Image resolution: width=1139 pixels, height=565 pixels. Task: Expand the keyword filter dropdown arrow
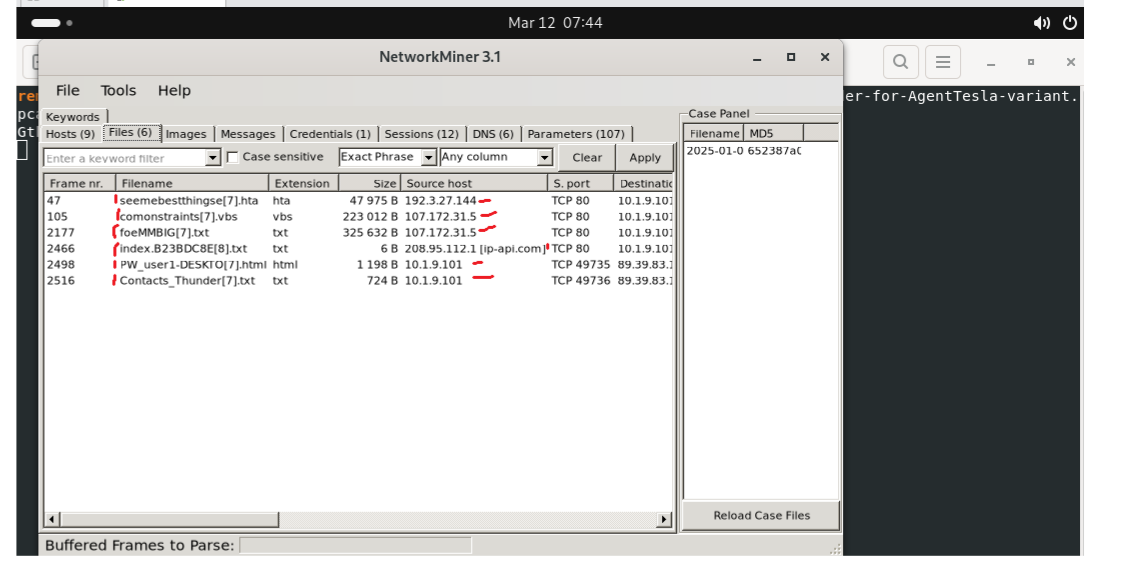[x=213, y=158]
